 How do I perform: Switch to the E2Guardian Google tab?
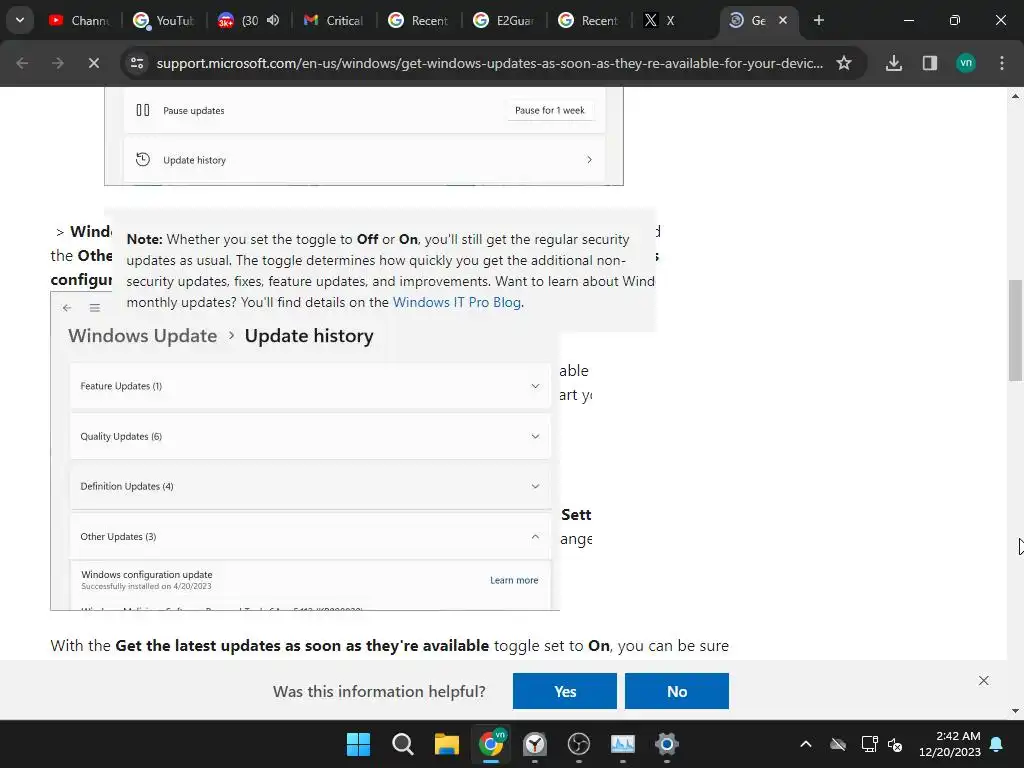tap(504, 20)
